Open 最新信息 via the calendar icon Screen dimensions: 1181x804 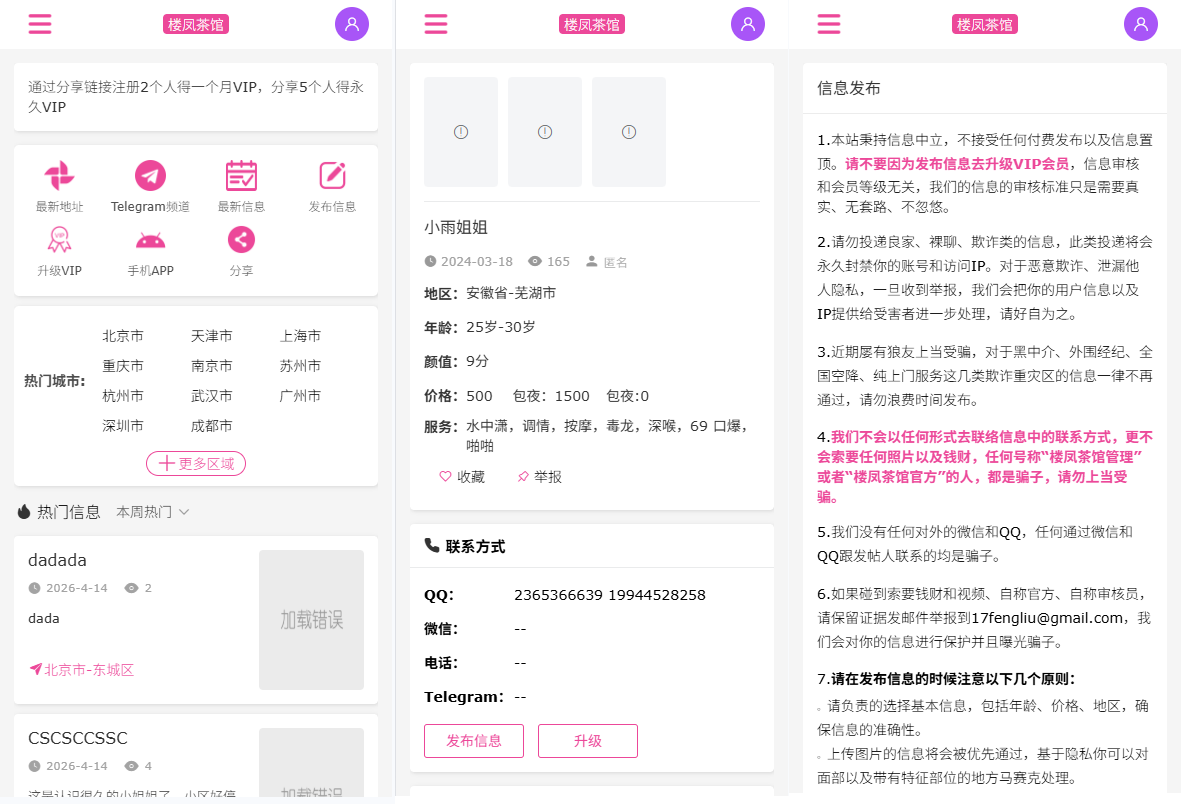click(x=241, y=176)
